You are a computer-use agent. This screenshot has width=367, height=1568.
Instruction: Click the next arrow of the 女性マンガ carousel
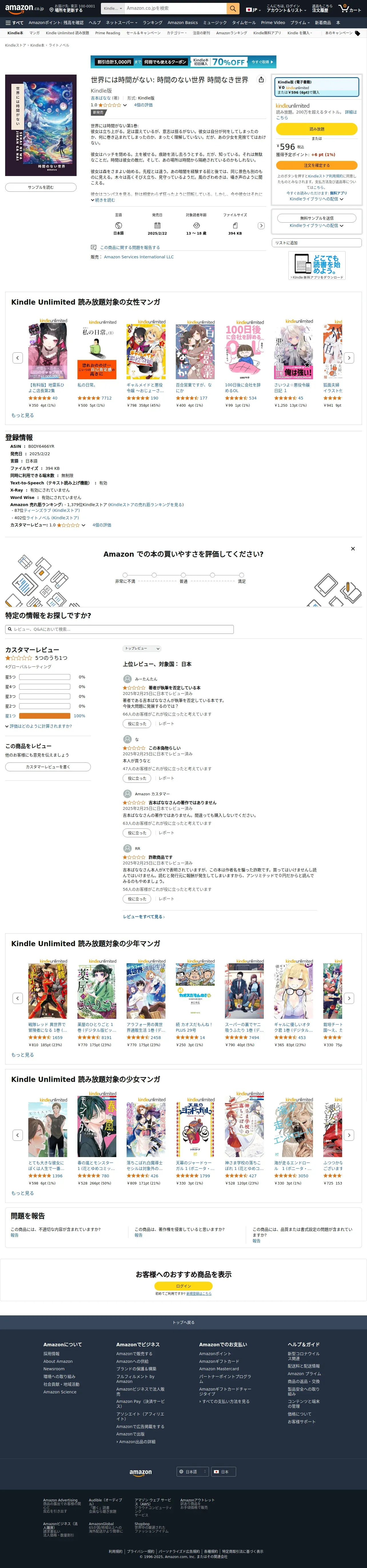point(349,358)
